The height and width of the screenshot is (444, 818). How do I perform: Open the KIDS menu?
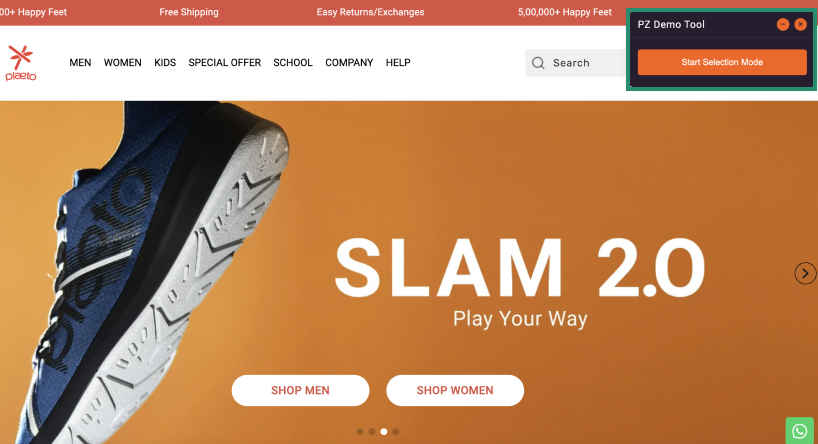(165, 63)
